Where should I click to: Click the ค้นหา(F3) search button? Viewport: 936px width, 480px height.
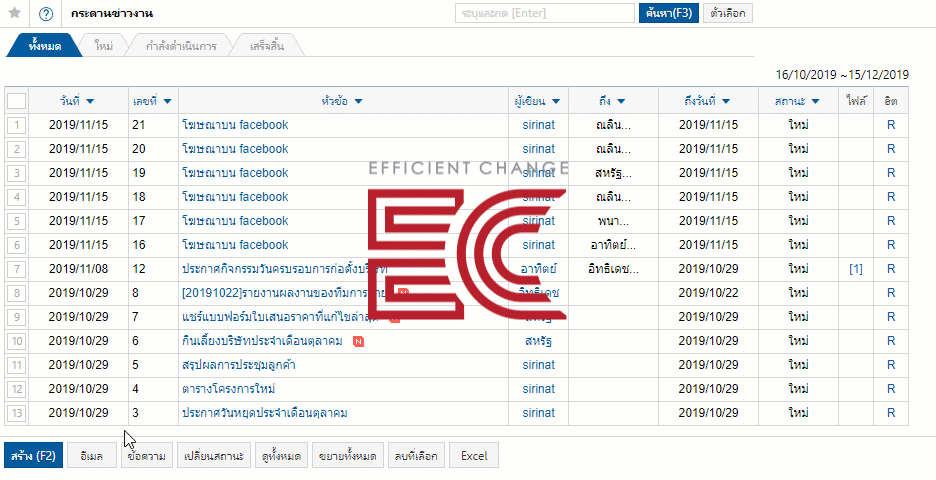pos(669,13)
